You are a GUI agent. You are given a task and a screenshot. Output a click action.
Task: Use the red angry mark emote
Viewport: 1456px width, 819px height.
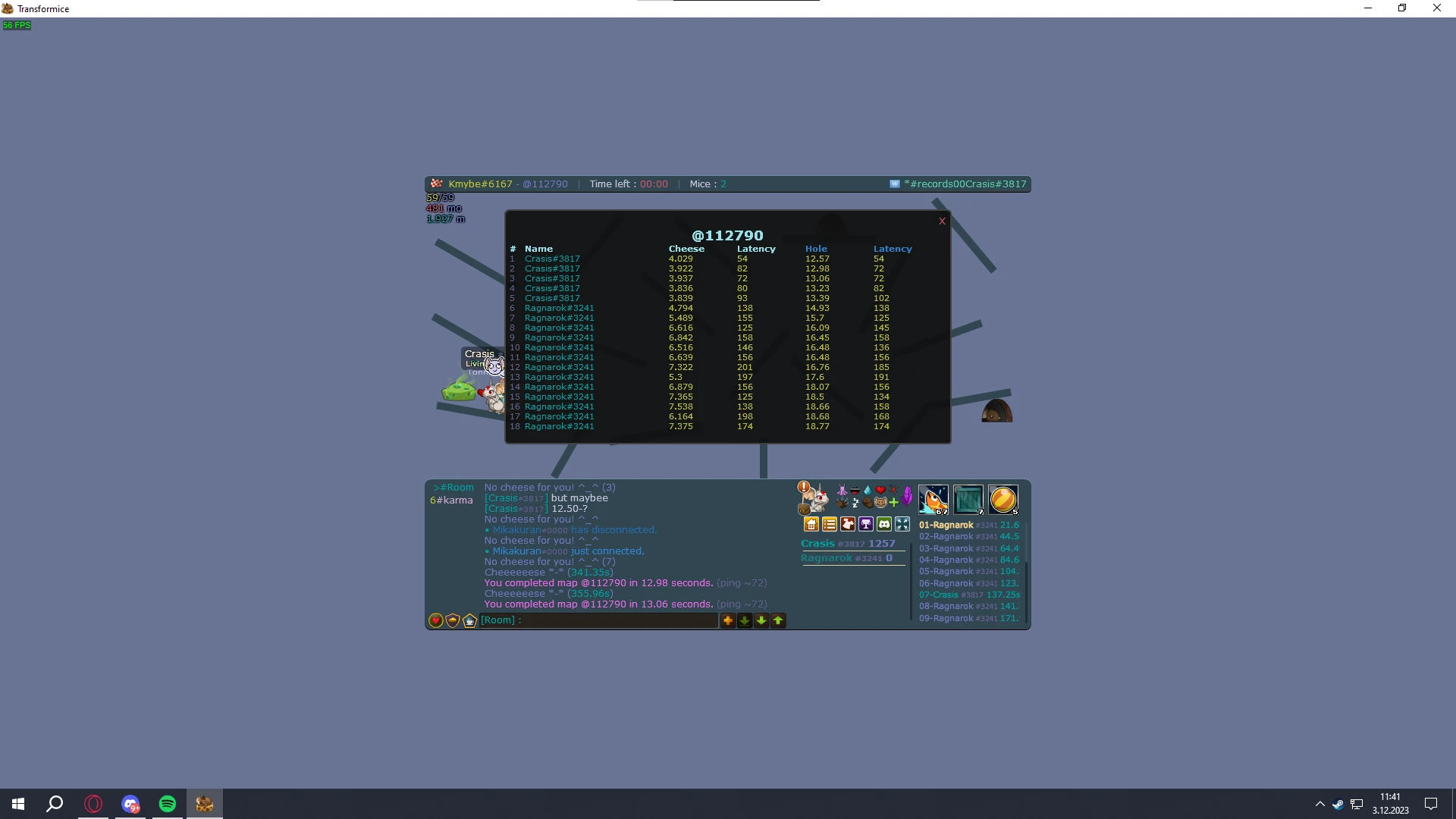(x=893, y=490)
